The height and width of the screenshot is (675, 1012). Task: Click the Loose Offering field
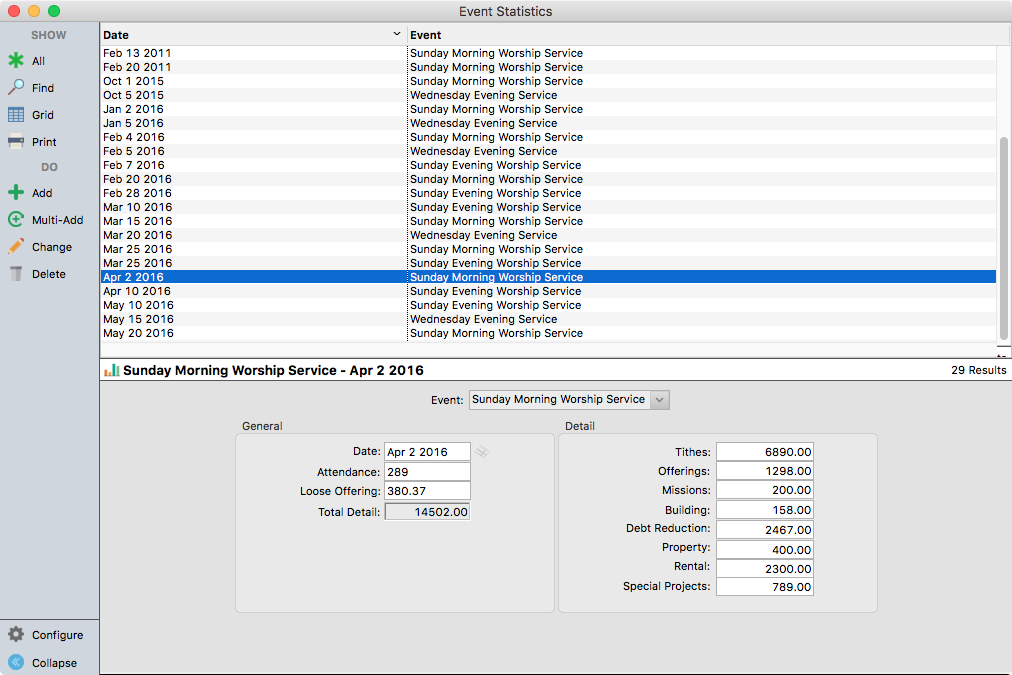click(427, 492)
